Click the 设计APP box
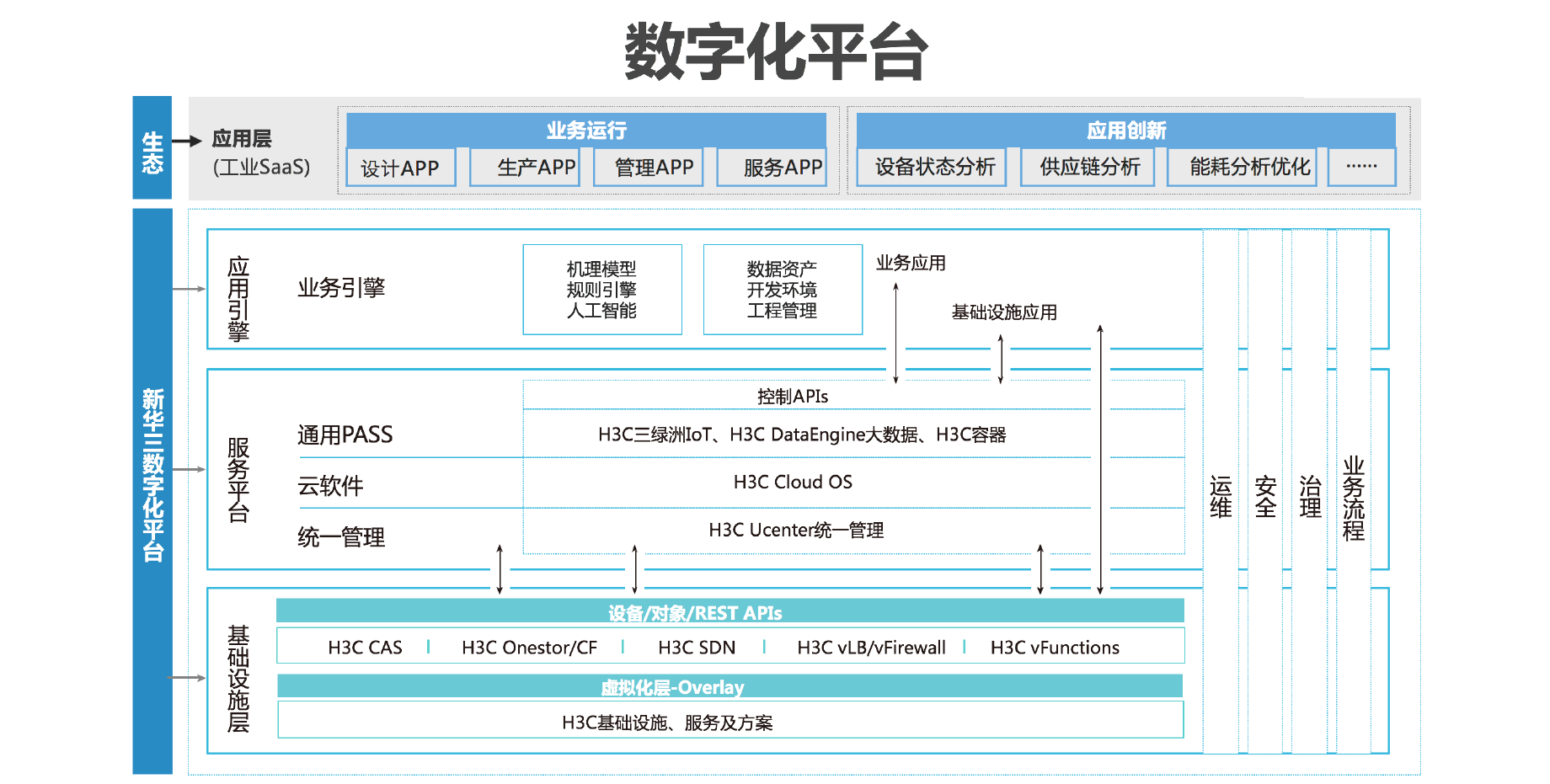The image size is (1550, 784). point(400,168)
